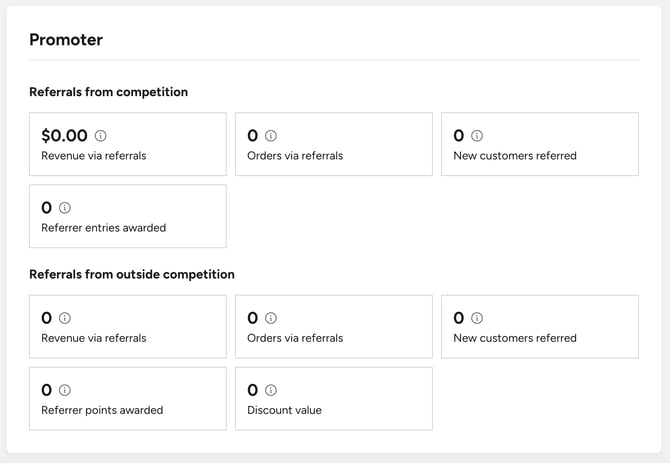
Task: Click info icon next to Discount value
Action: click(x=271, y=390)
